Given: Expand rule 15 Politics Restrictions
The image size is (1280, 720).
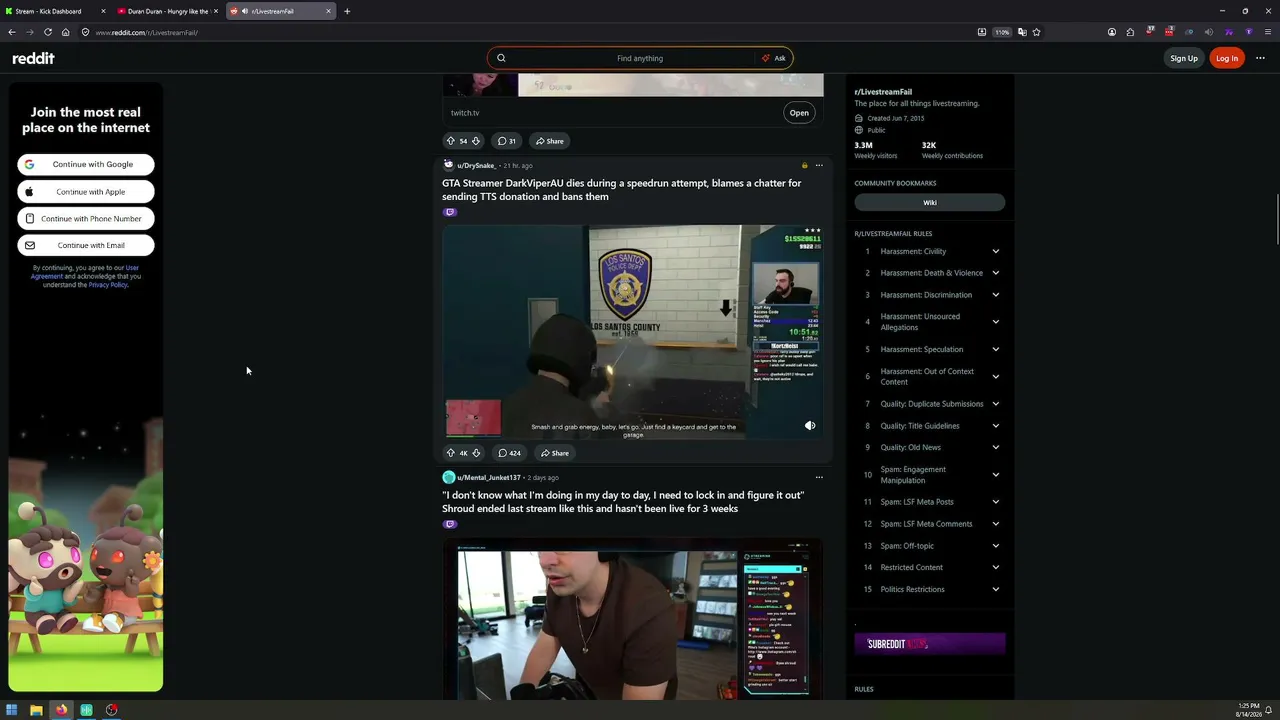Looking at the screenshot, I should [995, 590].
